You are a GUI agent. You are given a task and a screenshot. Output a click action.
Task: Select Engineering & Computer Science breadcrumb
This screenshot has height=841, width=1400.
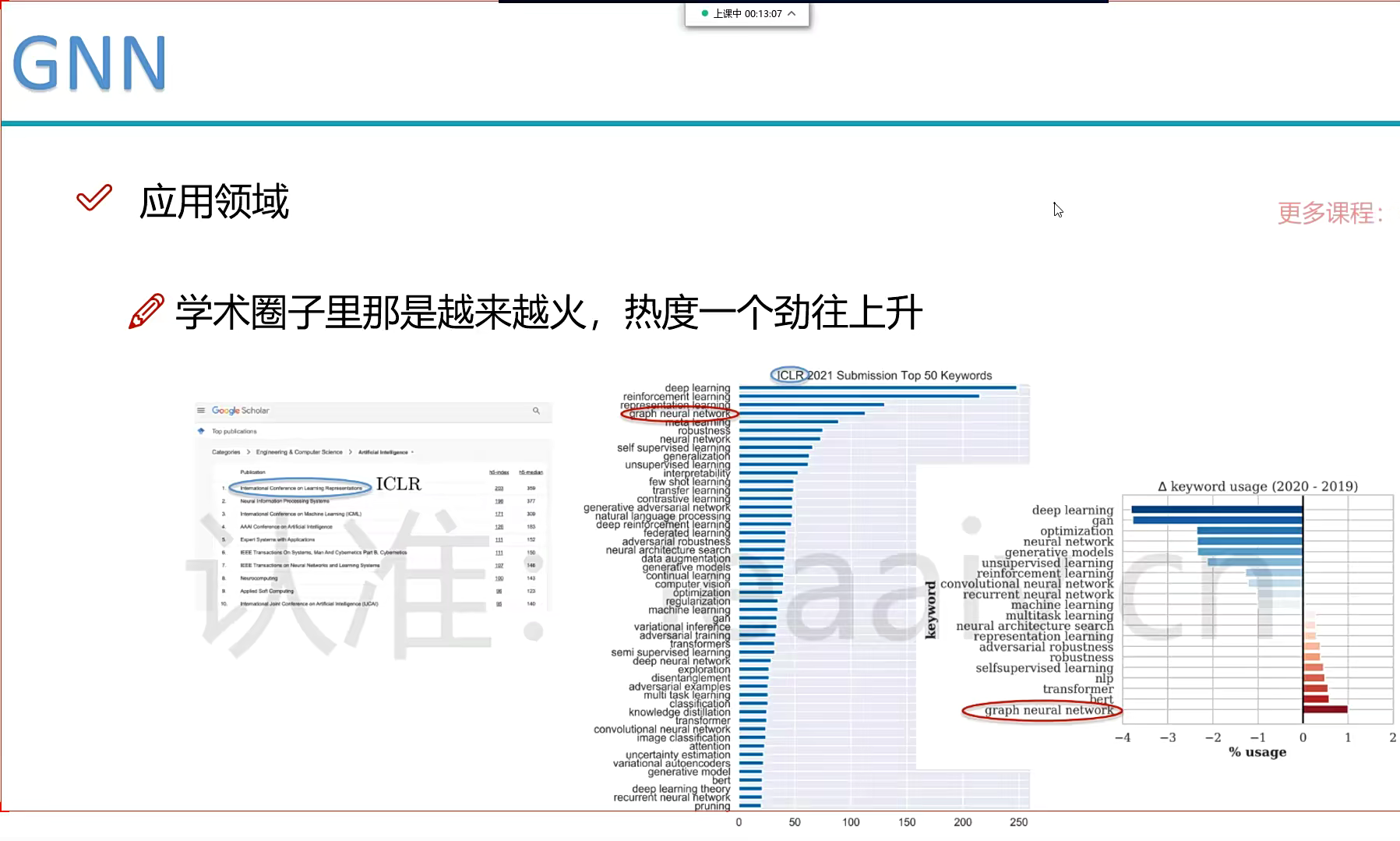[x=299, y=452]
